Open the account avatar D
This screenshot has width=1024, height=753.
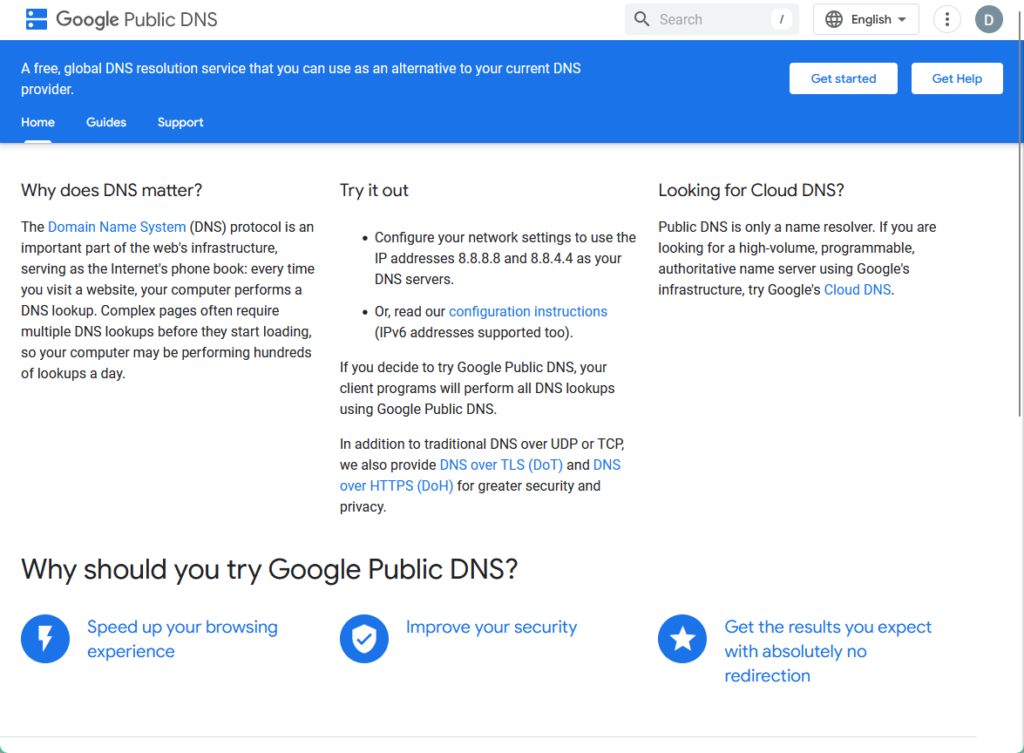[x=989, y=20]
